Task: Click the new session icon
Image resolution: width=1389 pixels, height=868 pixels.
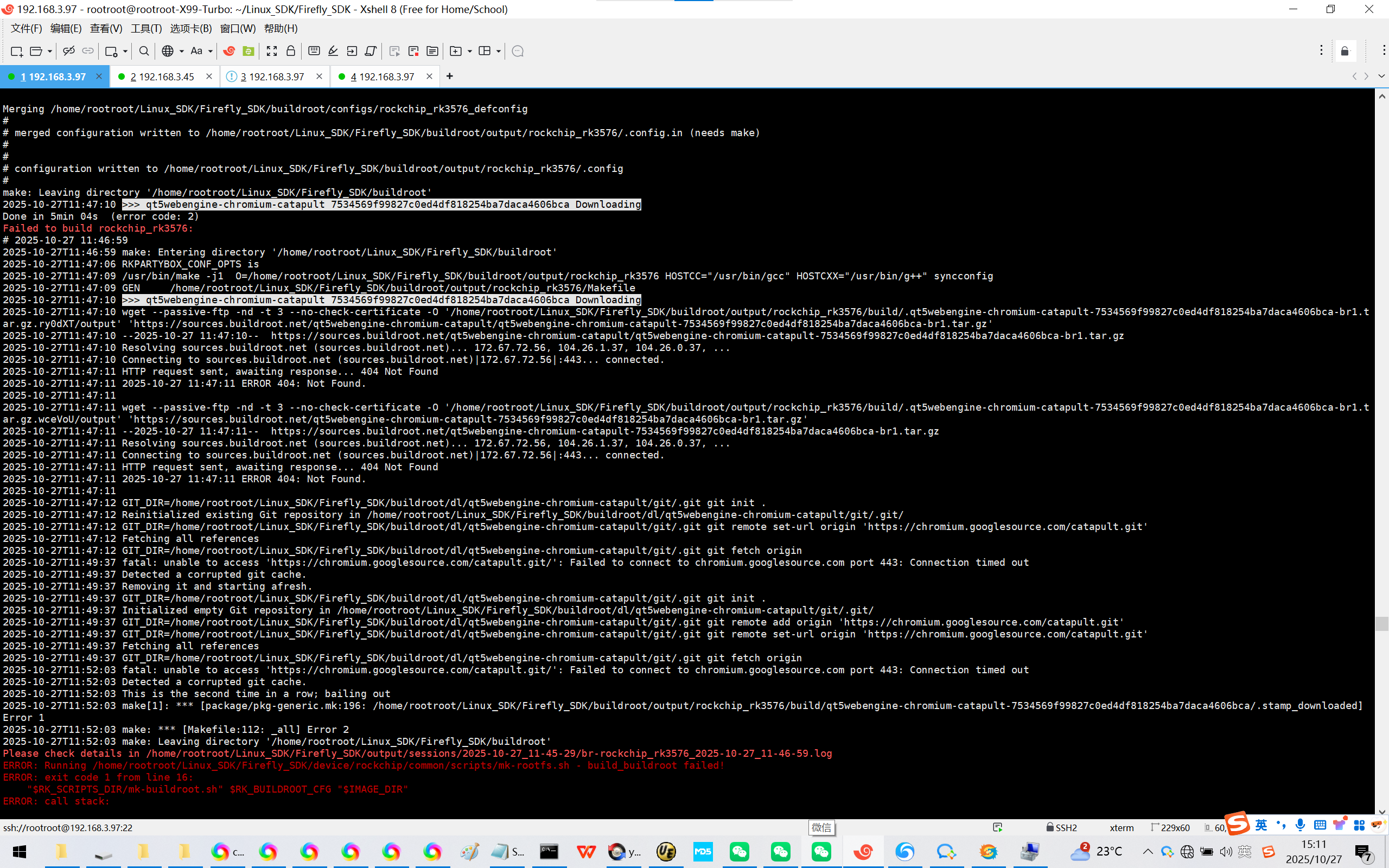Action: 17,51
